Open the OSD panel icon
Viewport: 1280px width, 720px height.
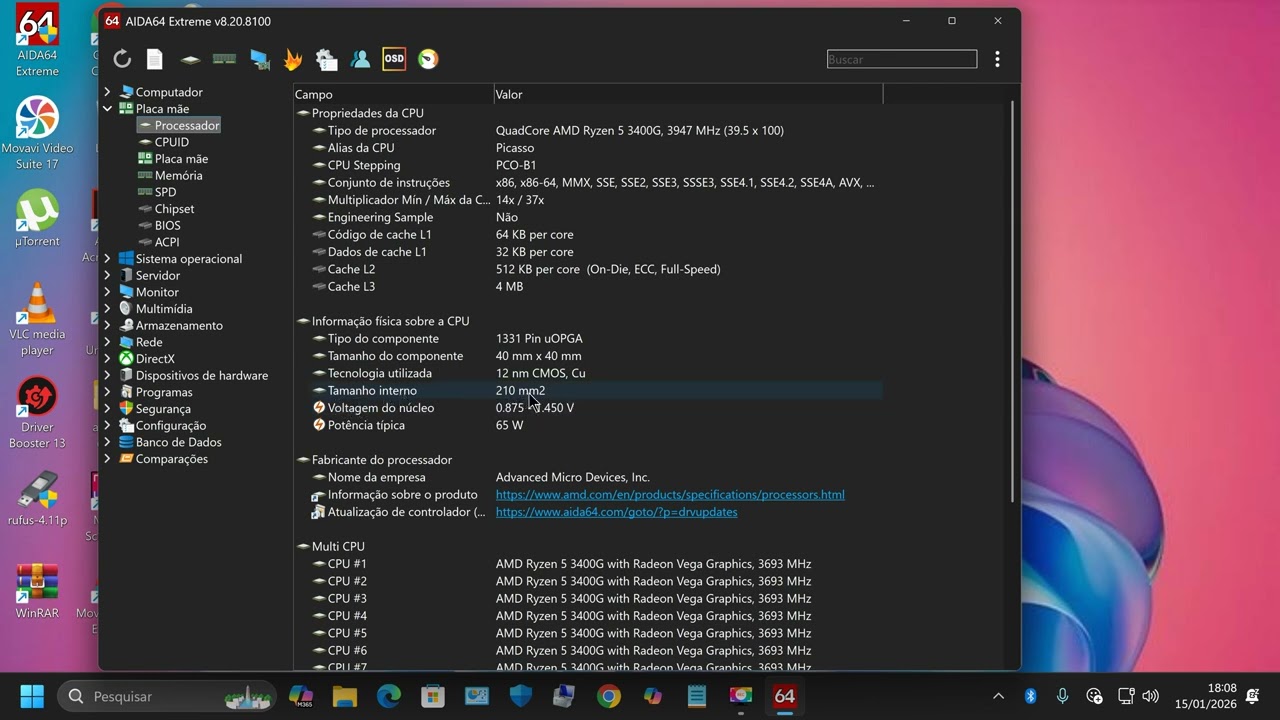394,59
